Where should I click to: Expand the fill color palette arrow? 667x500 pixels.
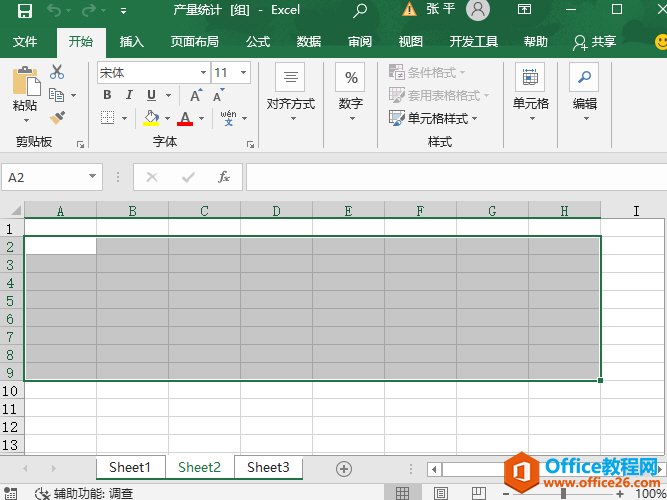(x=167, y=118)
